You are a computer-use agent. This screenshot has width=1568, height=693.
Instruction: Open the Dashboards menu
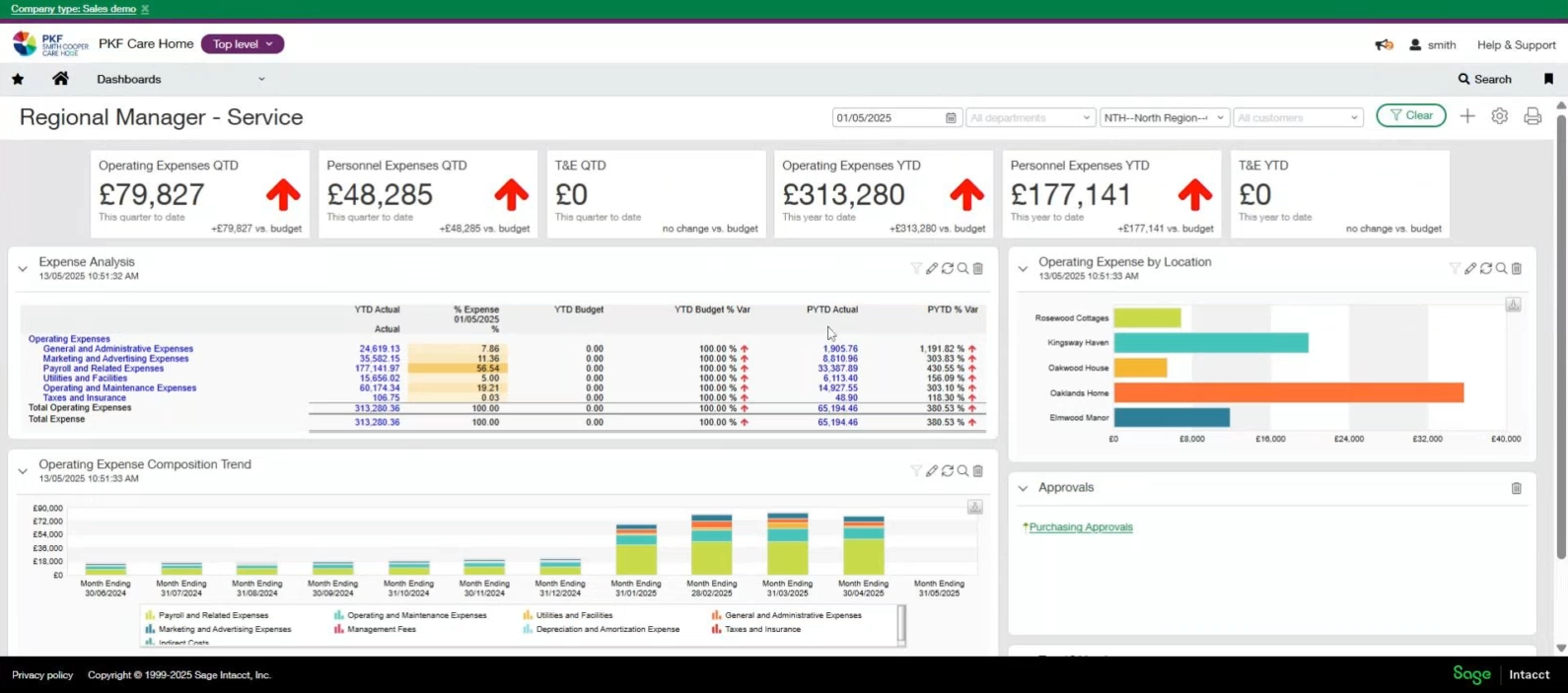pyautogui.click(x=180, y=79)
